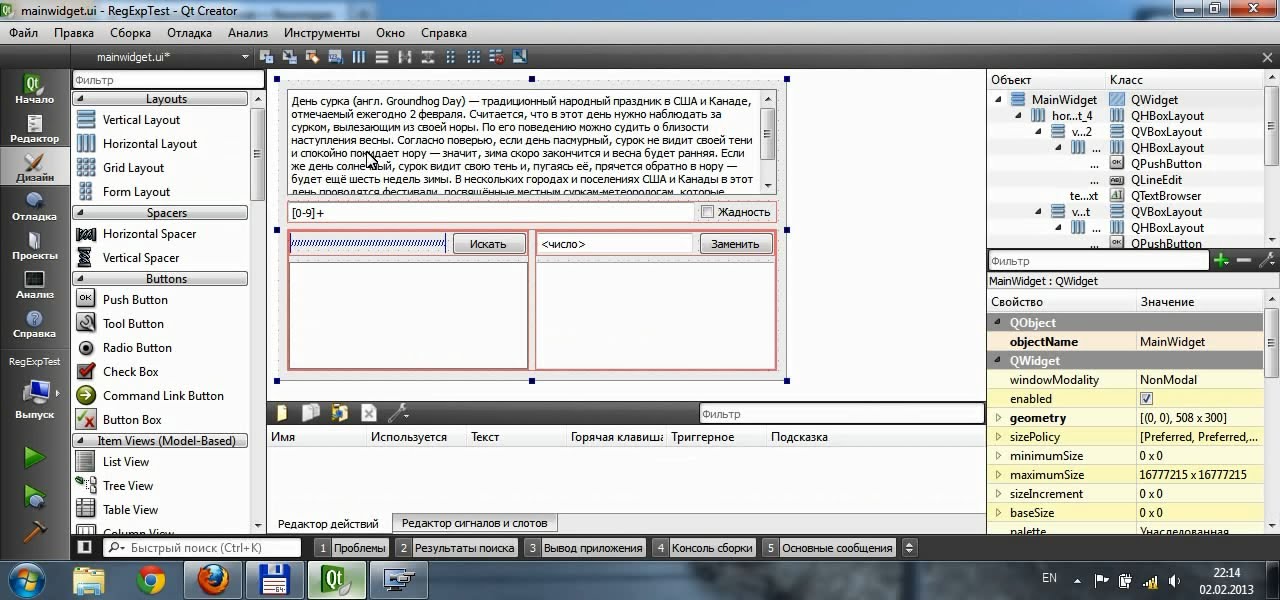This screenshot has height=600, width=1280.
Task: Open Firefox from the Windows taskbar
Action: click(212, 578)
